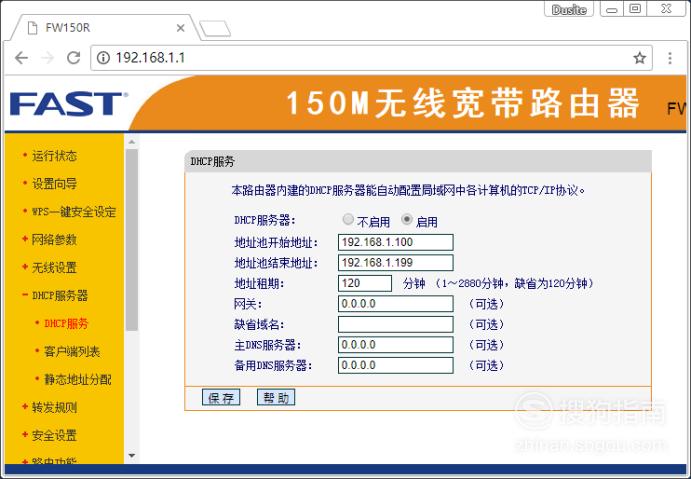Click the FAST logo
The height and width of the screenshot is (479, 691).
click(x=69, y=104)
